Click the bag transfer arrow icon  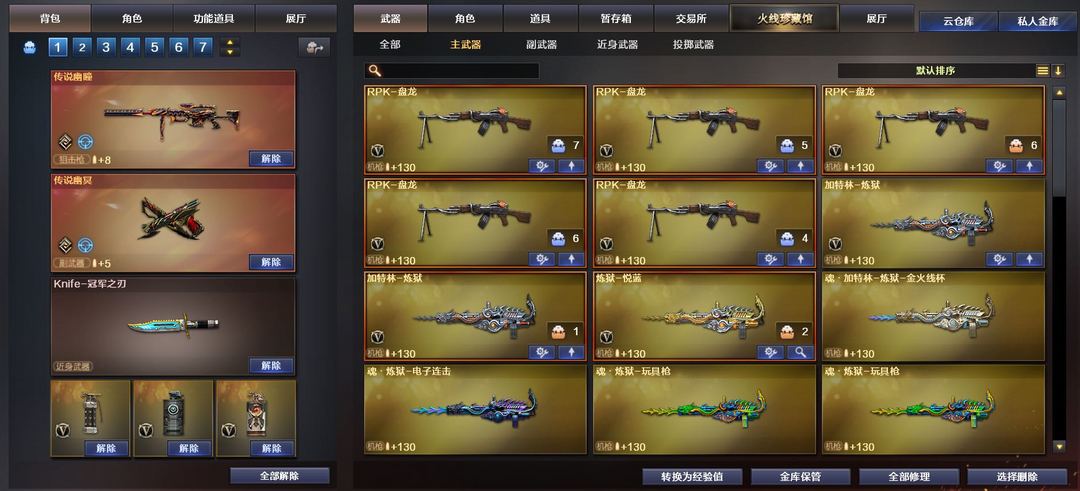coord(314,48)
